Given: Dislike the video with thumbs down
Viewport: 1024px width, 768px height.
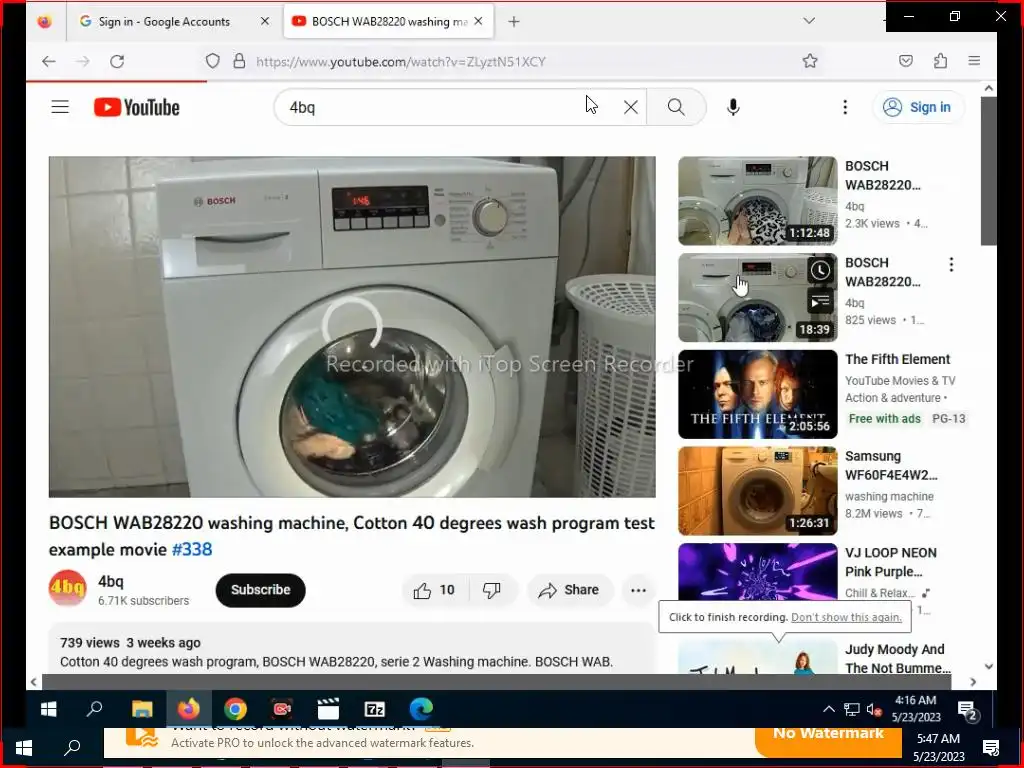Looking at the screenshot, I should [492, 590].
